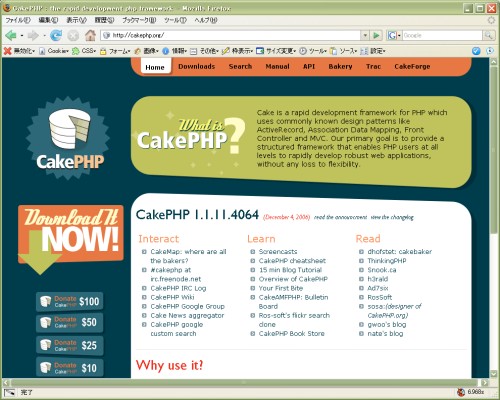Open the 無効化 (Disable) toolbar menu

tap(19, 51)
